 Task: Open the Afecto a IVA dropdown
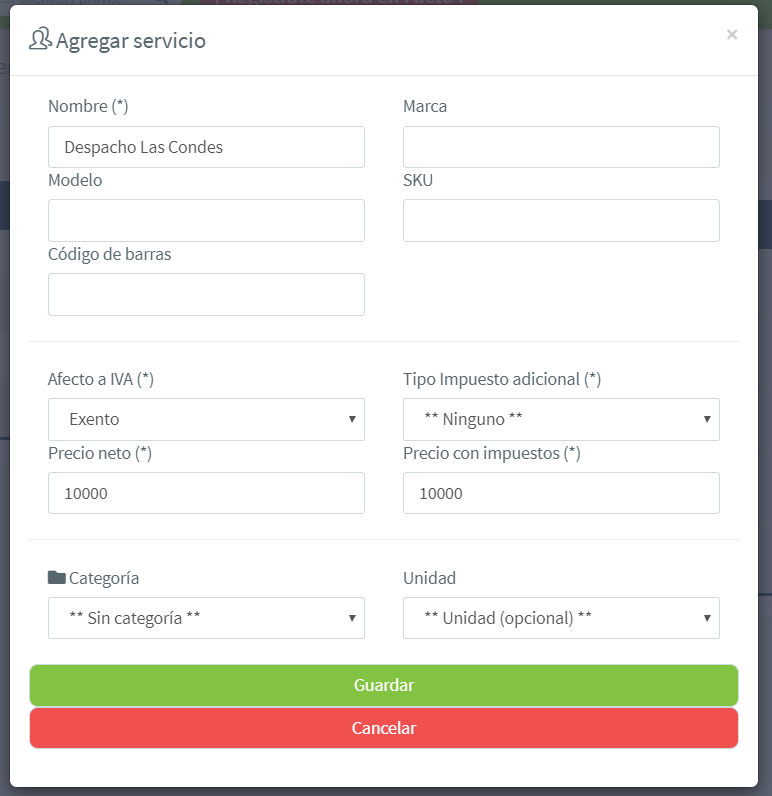point(206,420)
